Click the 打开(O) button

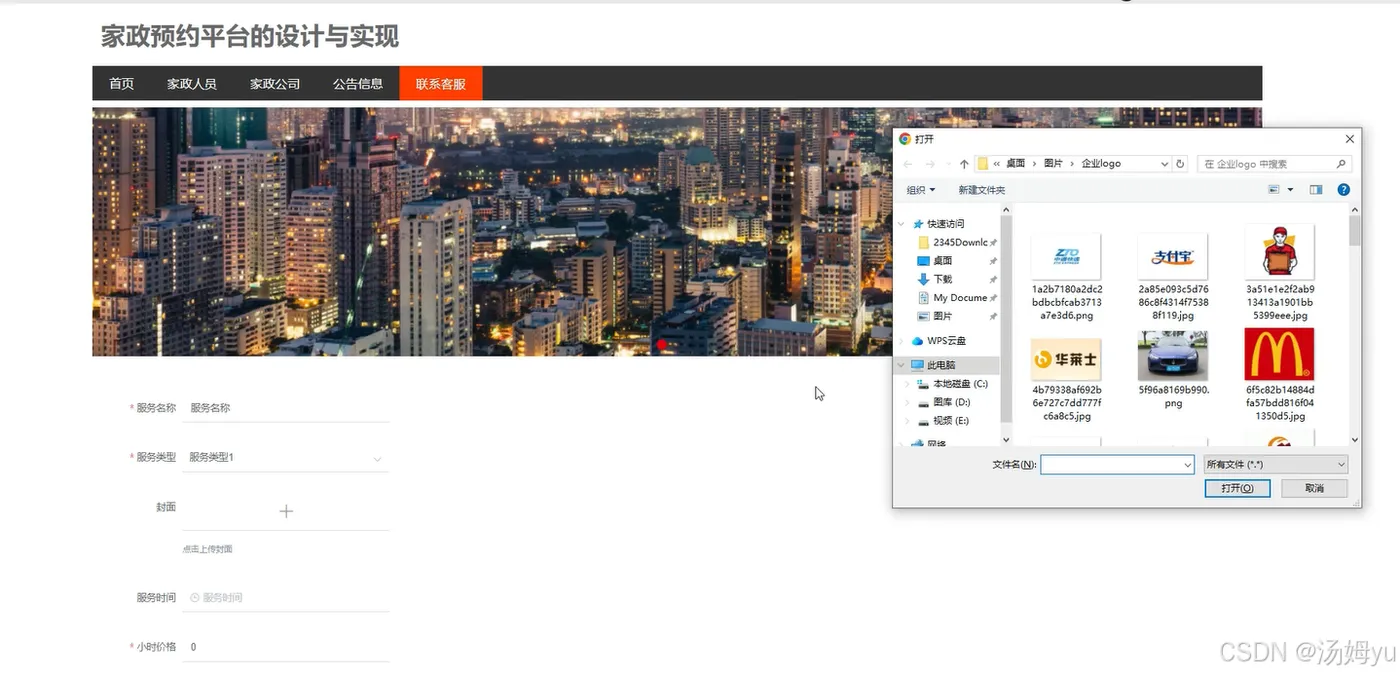(x=1237, y=488)
